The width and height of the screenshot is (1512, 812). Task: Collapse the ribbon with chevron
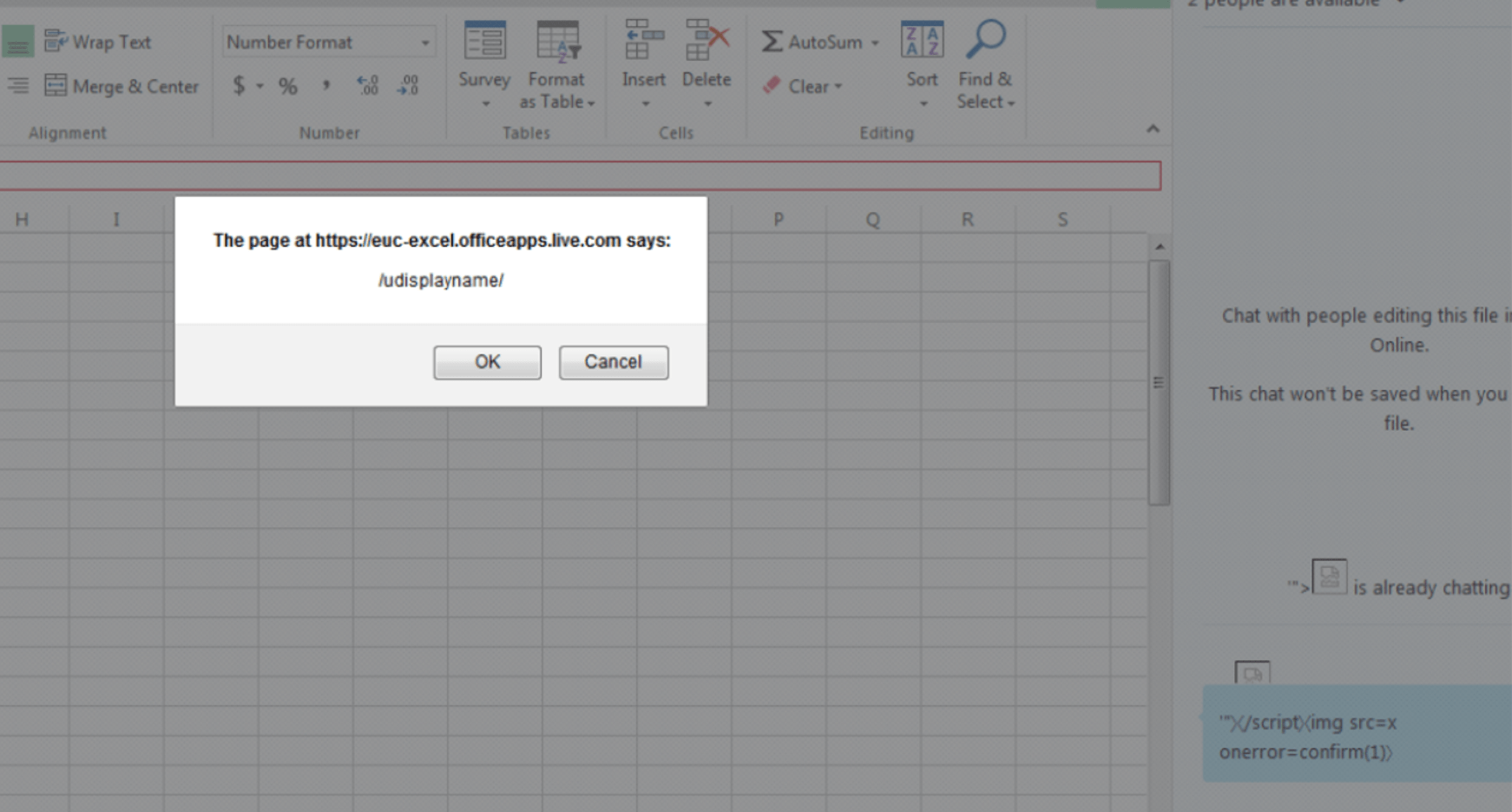click(1153, 129)
